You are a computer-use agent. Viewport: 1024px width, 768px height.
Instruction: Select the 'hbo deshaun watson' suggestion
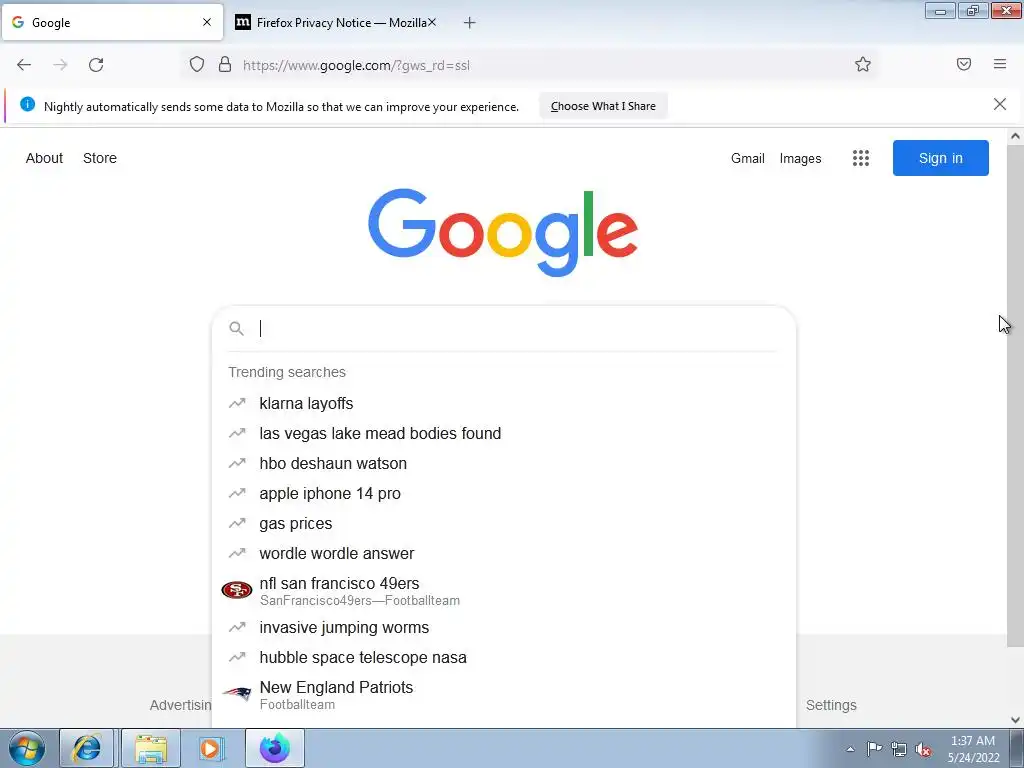[504, 464]
